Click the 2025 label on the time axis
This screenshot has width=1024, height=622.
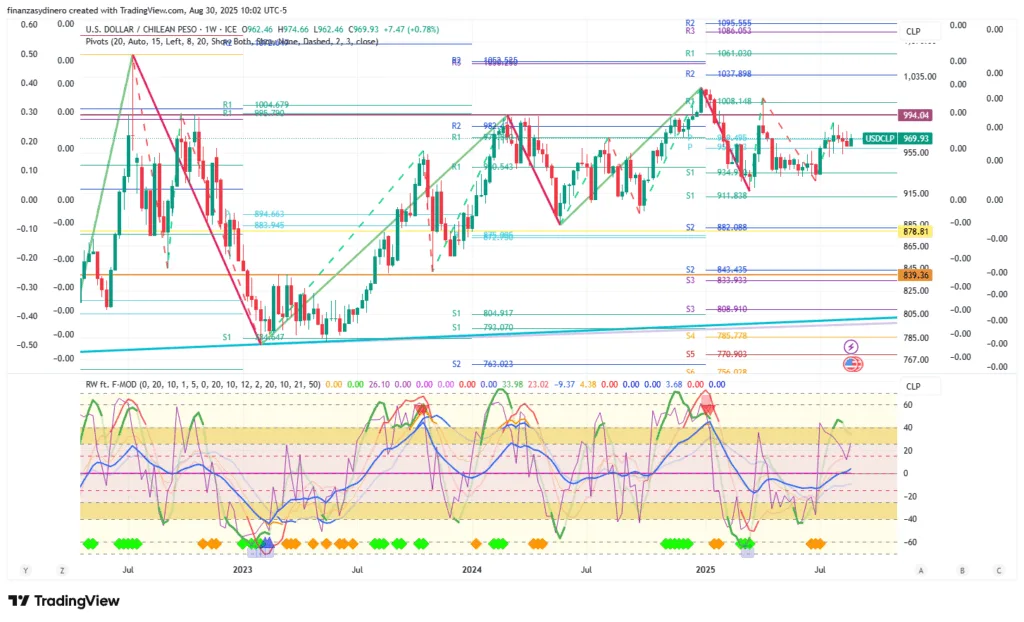click(705, 570)
